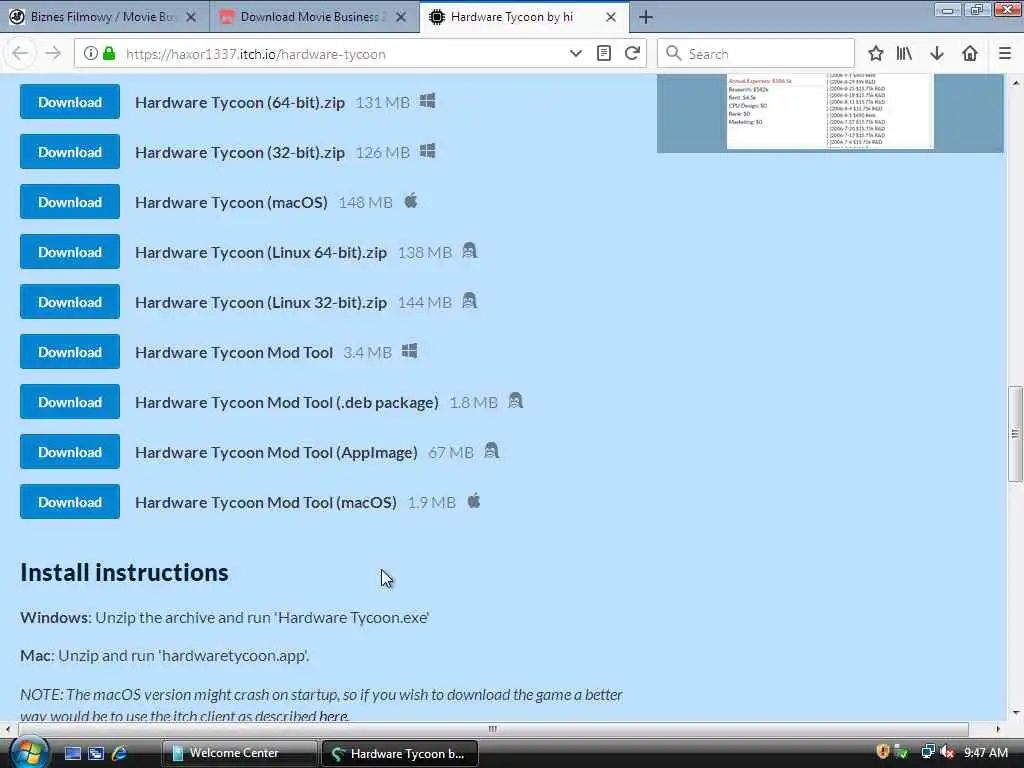Download Hardware Tycoon (macOS)
1024x768 pixels.
click(70, 202)
